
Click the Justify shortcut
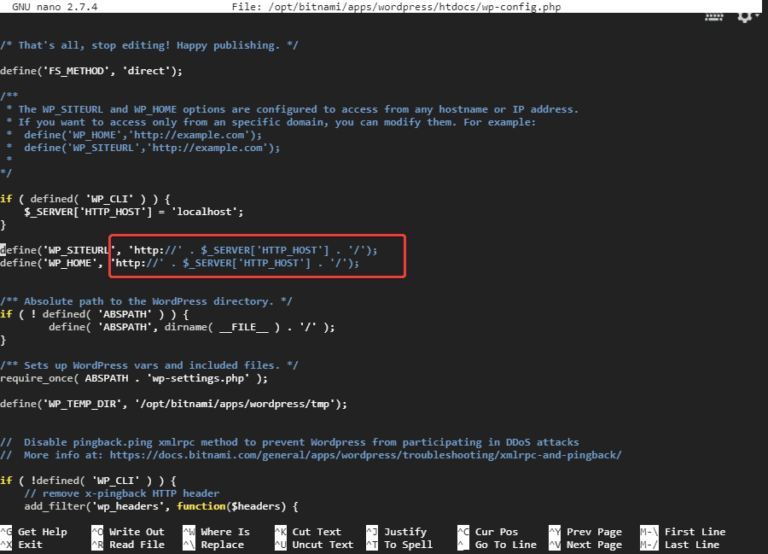(x=405, y=532)
